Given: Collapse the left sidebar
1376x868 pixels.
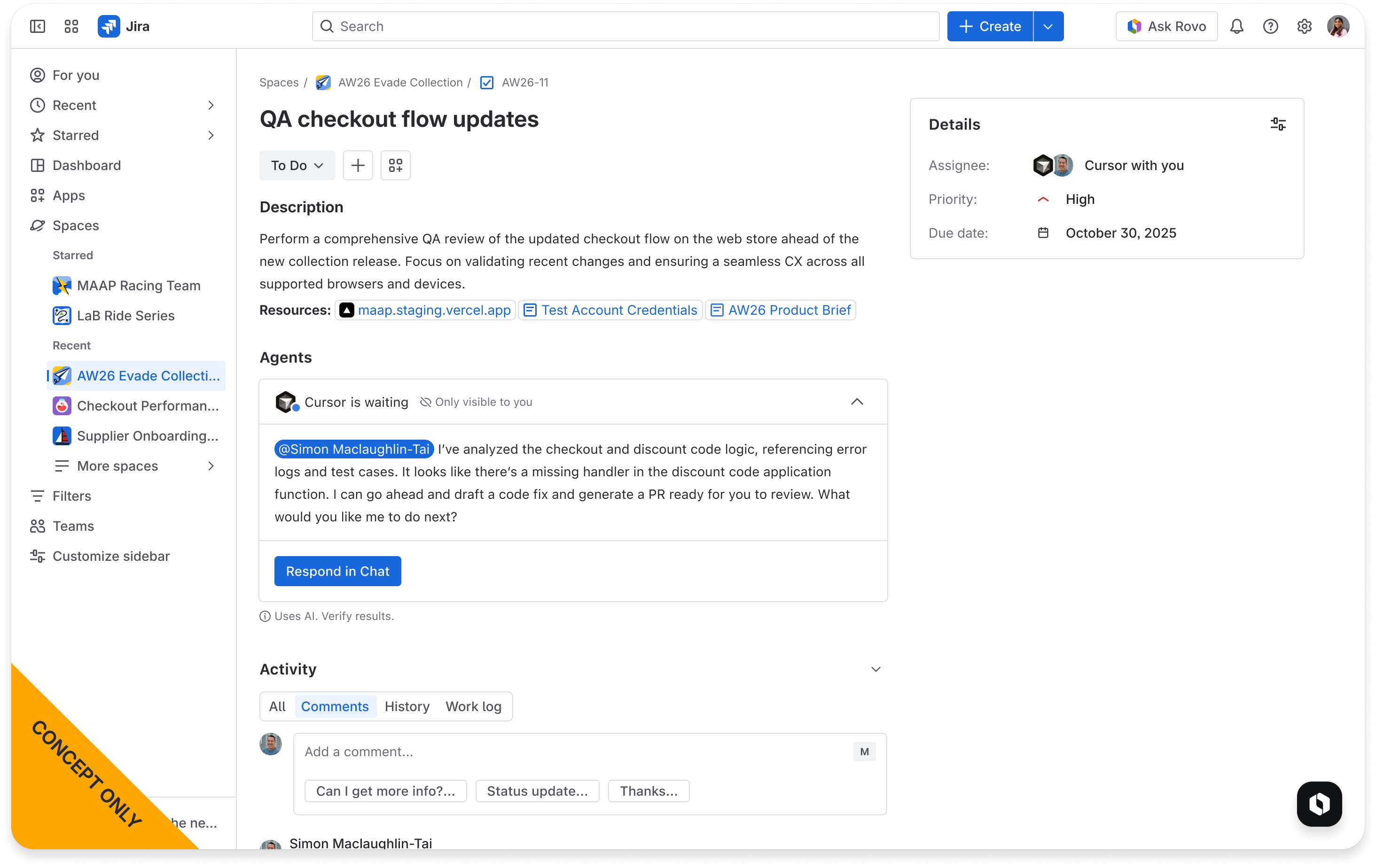Looking at the screenshot, I should 37,26.
